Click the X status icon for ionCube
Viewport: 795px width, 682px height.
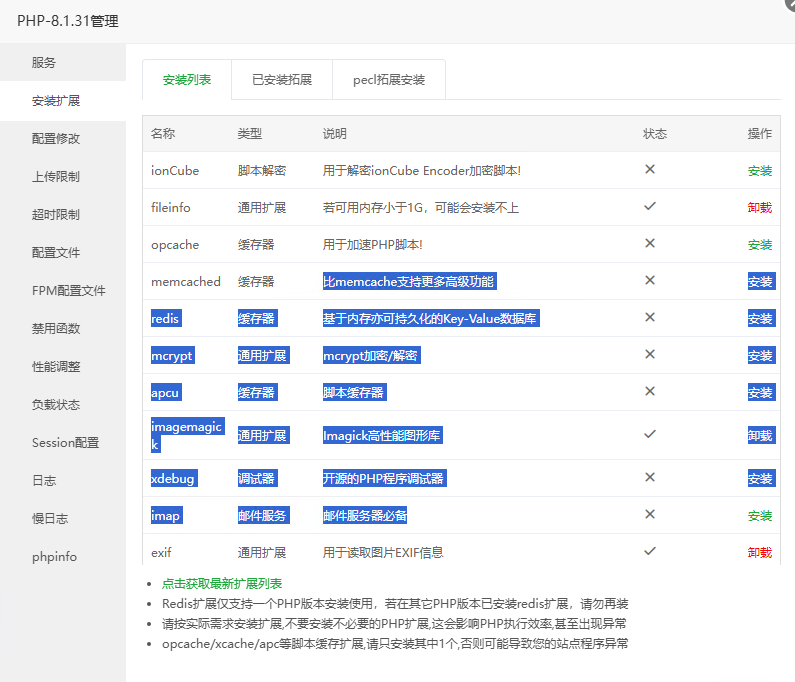coord(649,169)
